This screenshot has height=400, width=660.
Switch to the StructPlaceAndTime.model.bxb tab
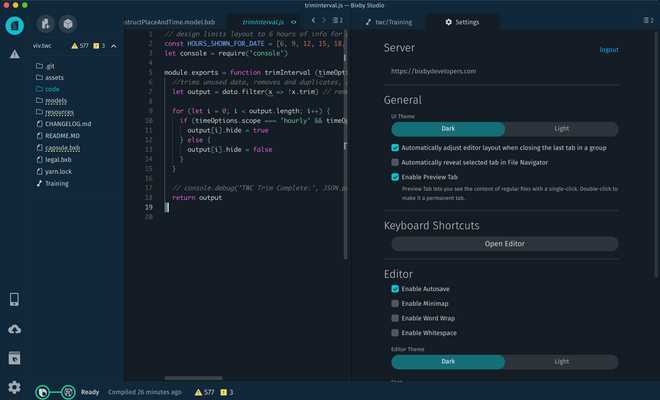click(170, 22)
